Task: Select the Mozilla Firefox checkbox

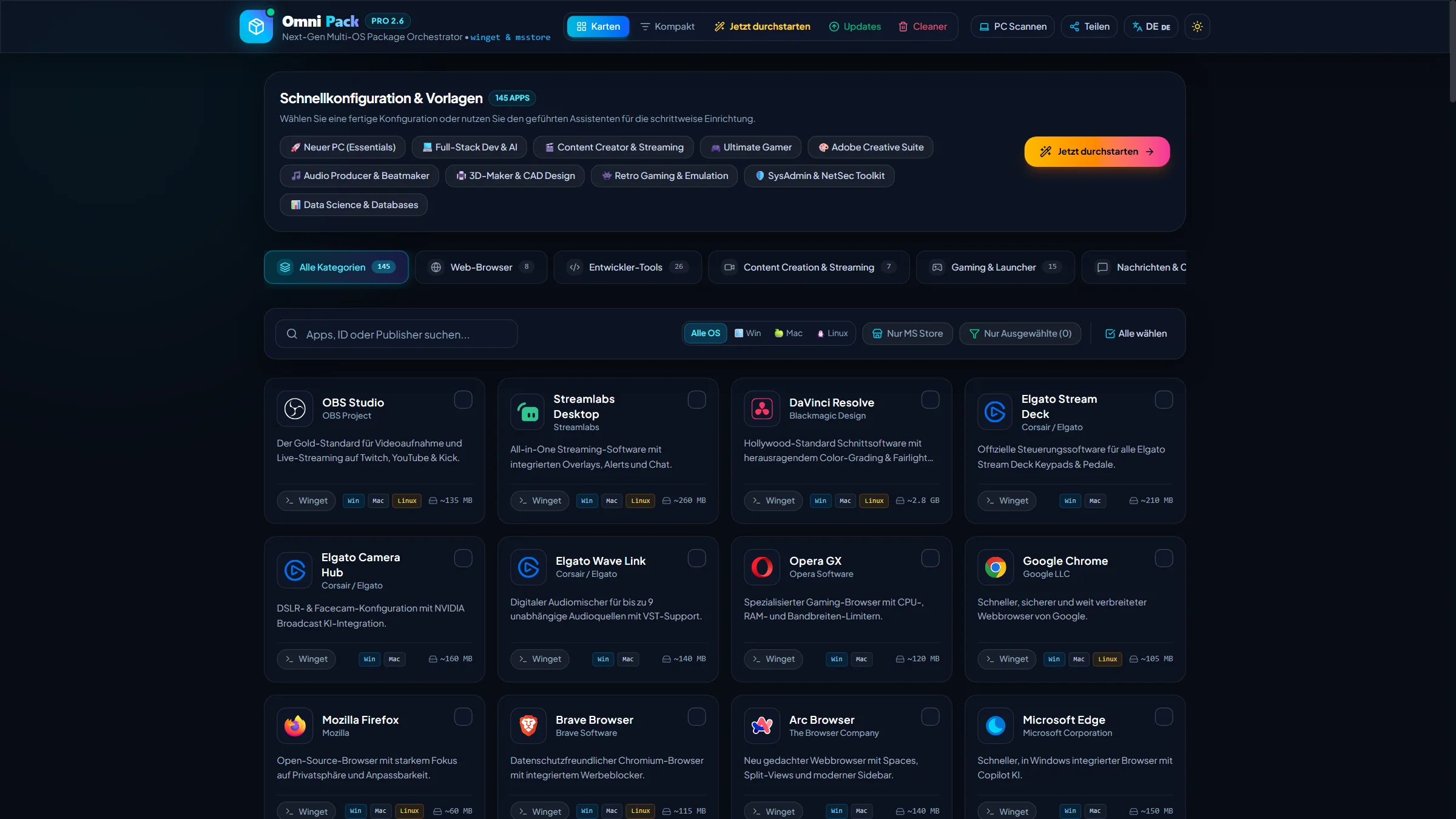Action: coord(463,717)
